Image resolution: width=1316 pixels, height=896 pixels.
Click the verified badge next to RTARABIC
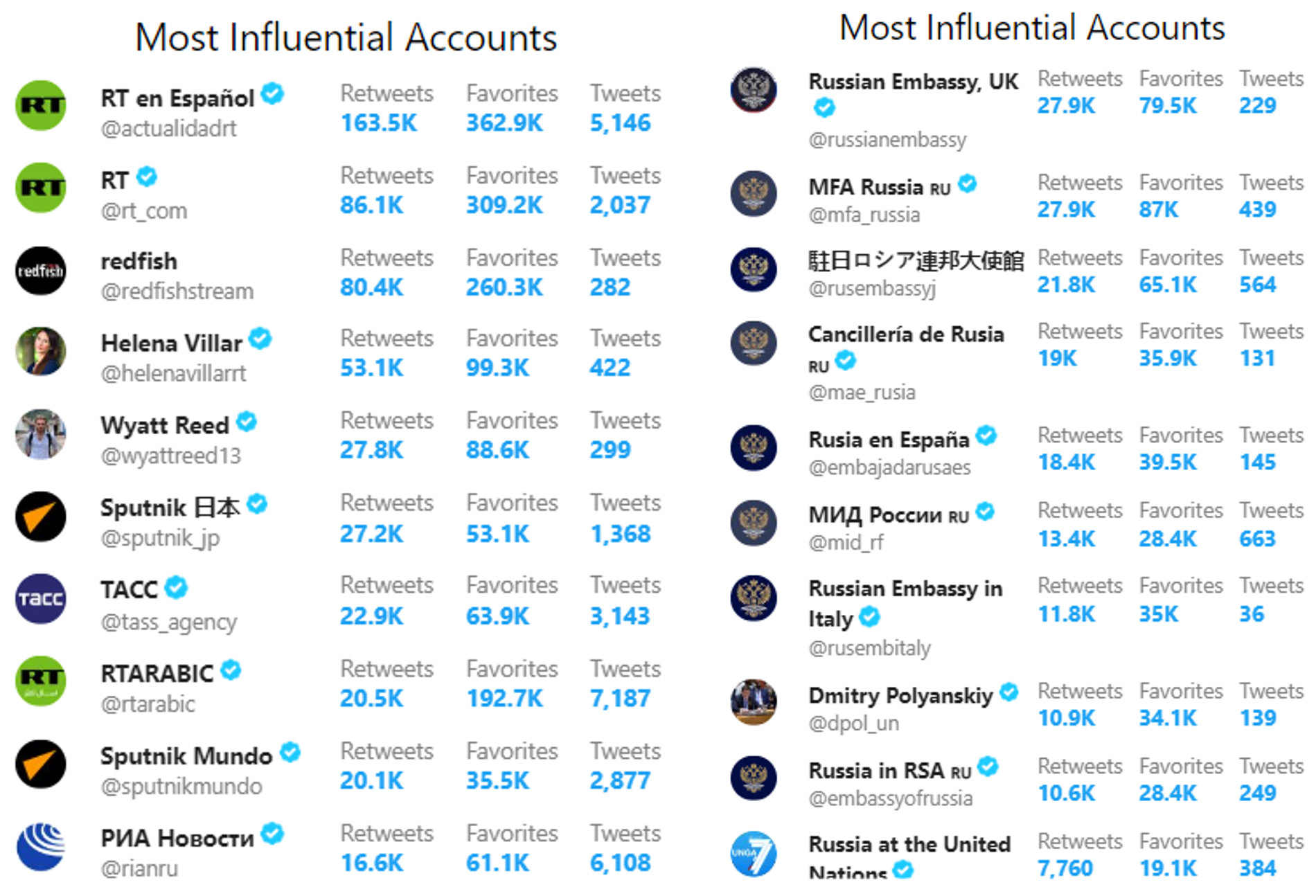pyautogui.click(x=231, y=670)
